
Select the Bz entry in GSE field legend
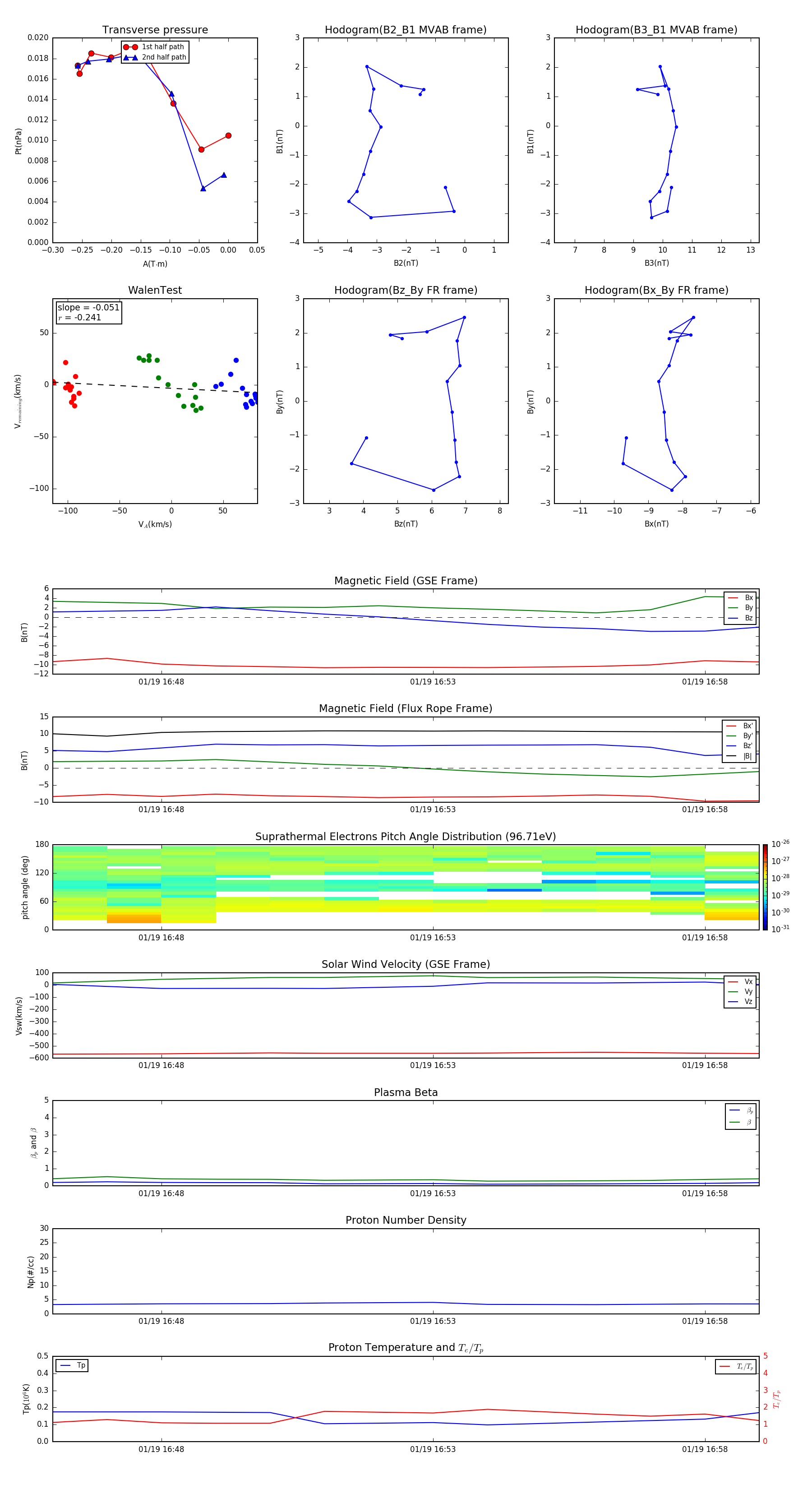click(x=740, y=618)
